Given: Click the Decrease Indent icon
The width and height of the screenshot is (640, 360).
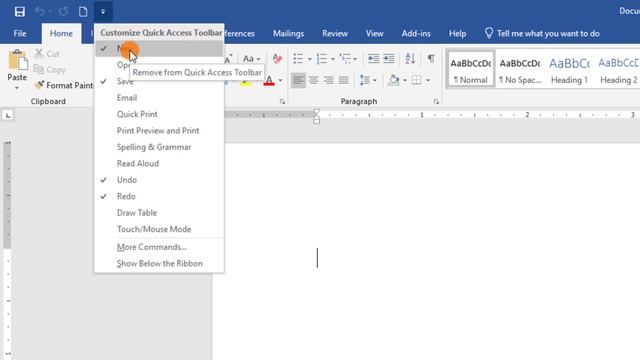Looking at the screenshot, I should (373, 59).
